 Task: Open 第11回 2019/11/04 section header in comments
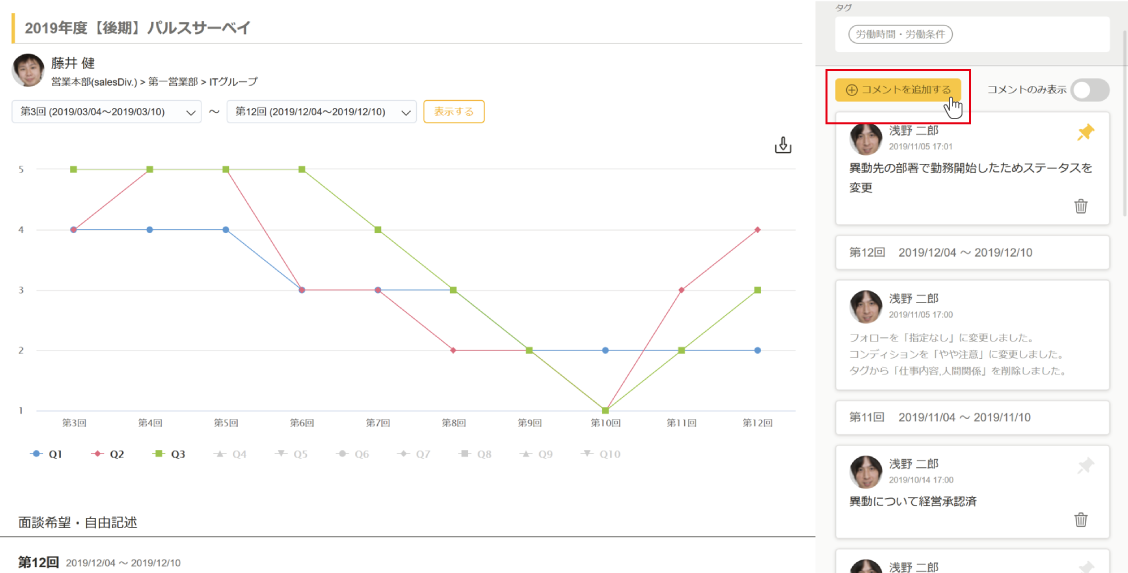coord(972,417)
